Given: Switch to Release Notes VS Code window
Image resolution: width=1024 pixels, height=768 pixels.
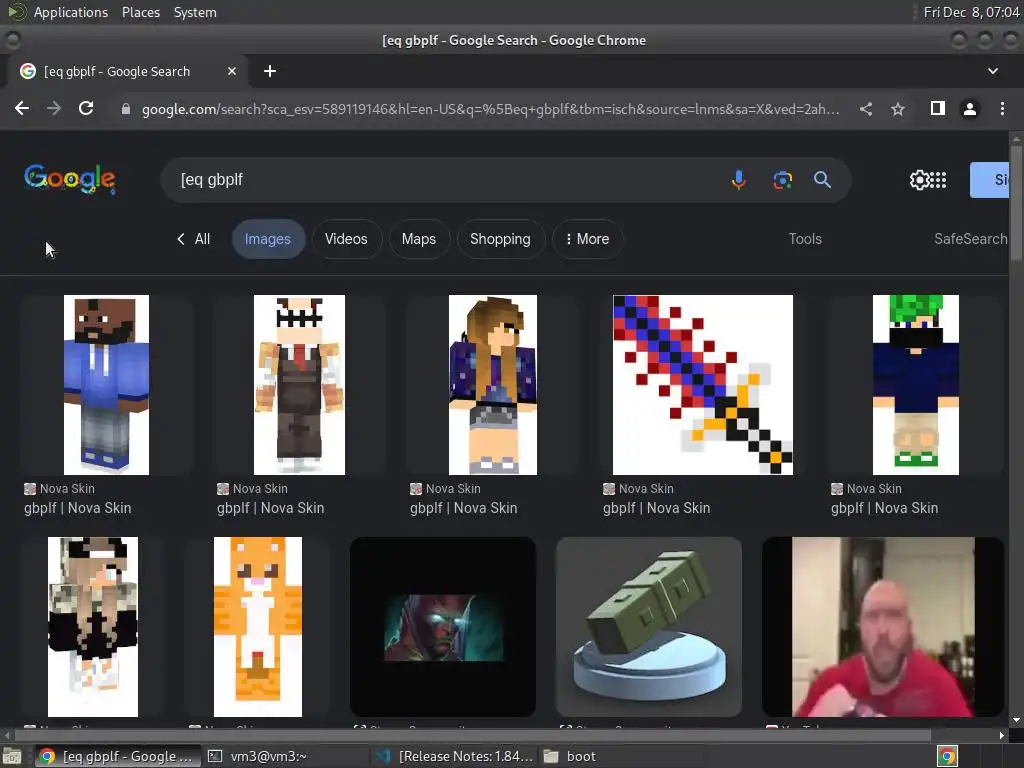Looking at the screenshot, I should (x=454, y=756).
